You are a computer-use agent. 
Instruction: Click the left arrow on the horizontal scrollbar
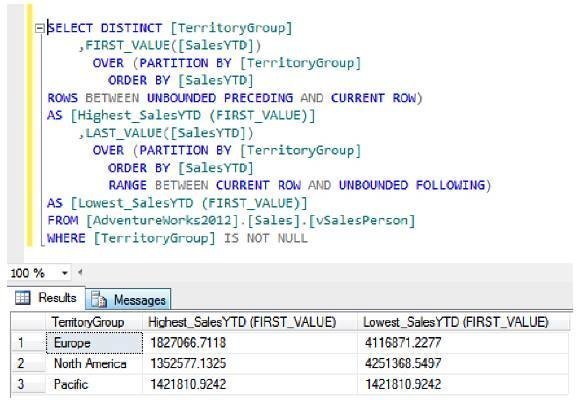click(x=80, y=273)
